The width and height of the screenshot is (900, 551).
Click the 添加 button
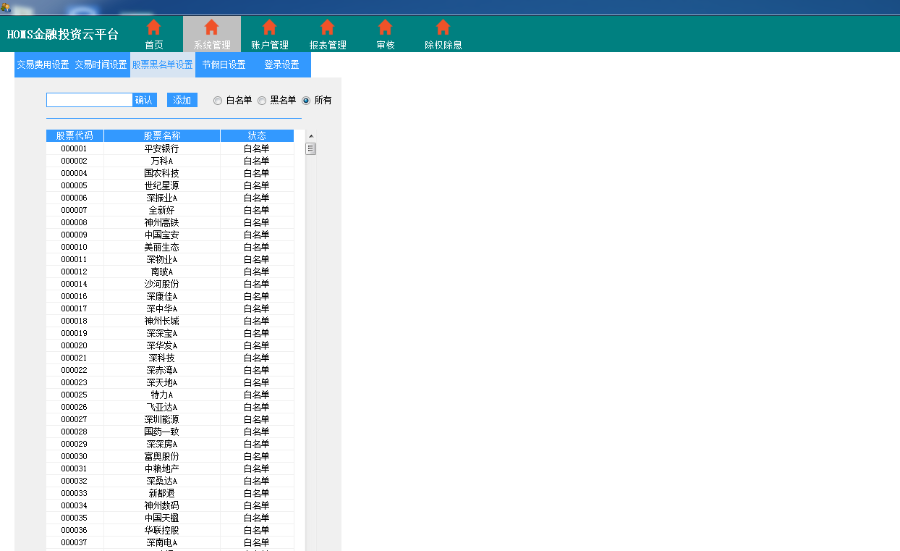pyautogui.click(x=182, y=100)
